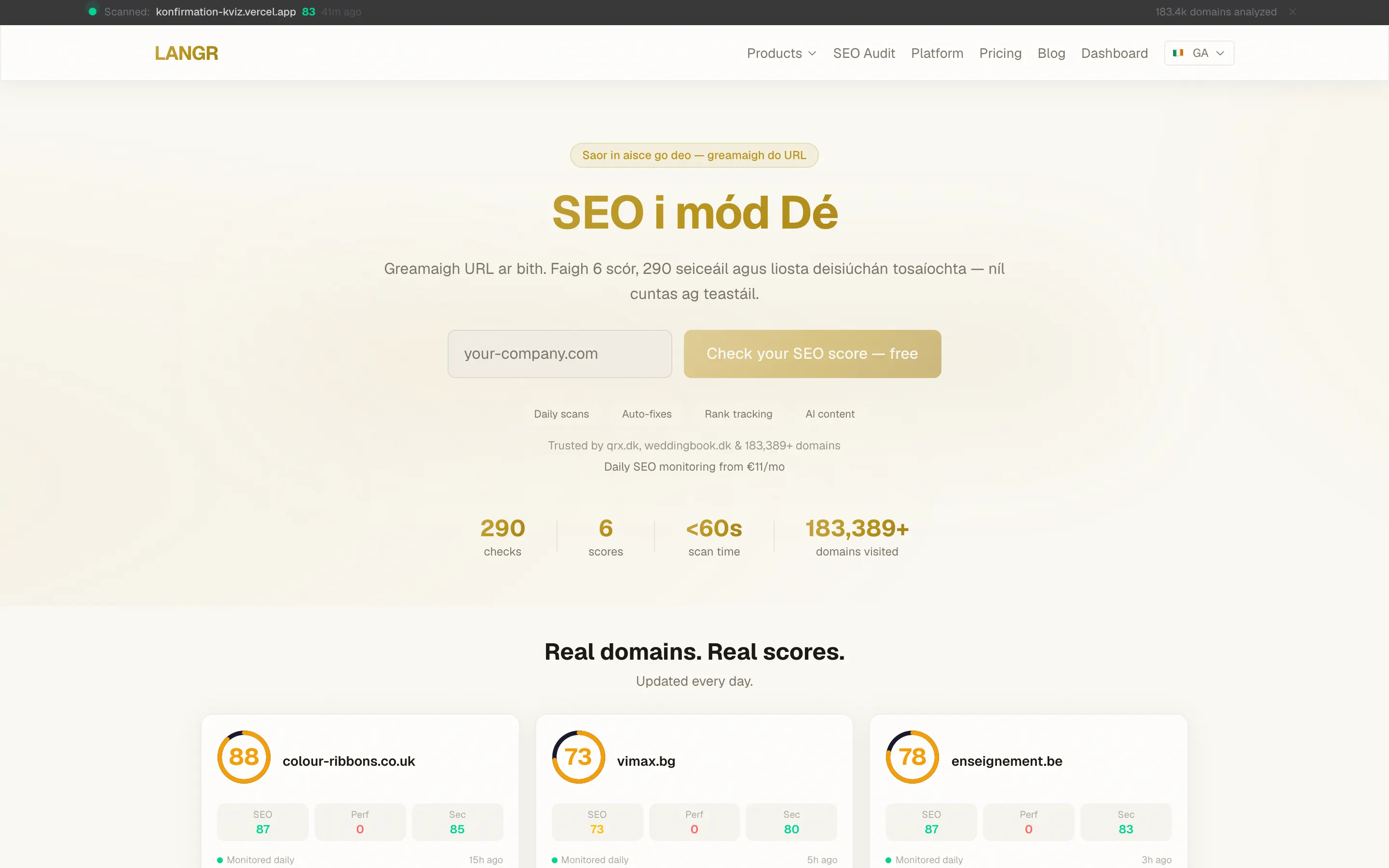1389x868 pixels.
Task: Click the AI content label
Action: (830, 414)
